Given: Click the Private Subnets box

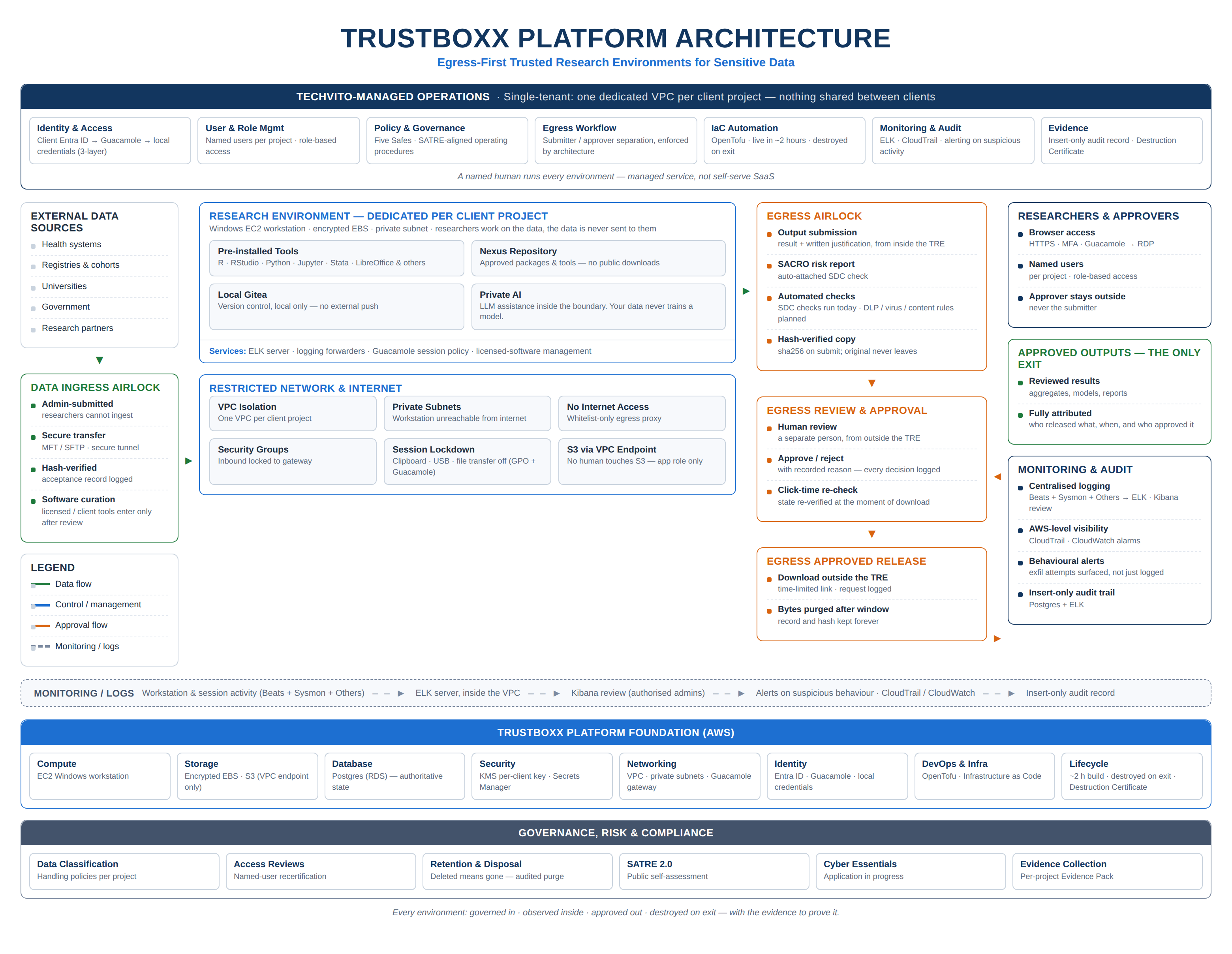Looking at the screenshot, I should coord(467,413).
